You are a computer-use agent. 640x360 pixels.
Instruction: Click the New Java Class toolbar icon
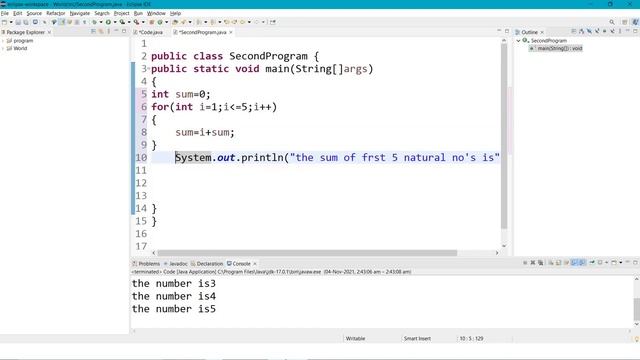[x=160, y=22]
